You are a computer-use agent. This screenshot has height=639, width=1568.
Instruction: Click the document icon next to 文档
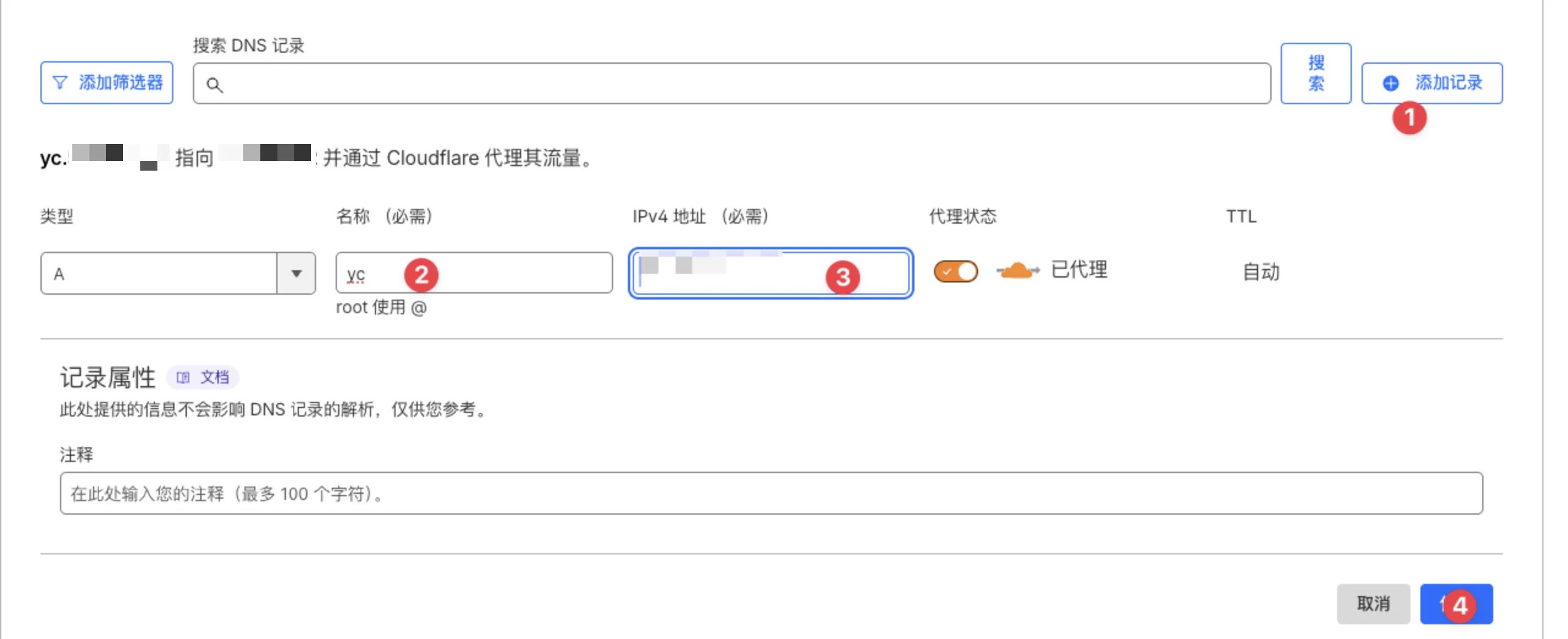183,377
